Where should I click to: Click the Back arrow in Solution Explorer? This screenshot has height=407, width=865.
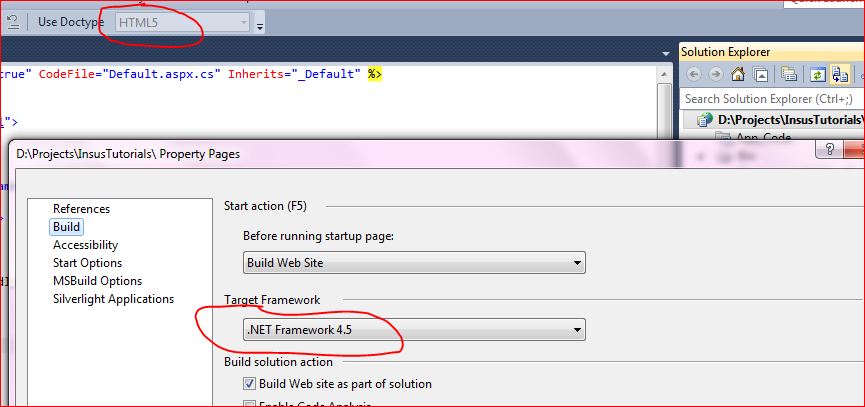[x=693, y=74]
